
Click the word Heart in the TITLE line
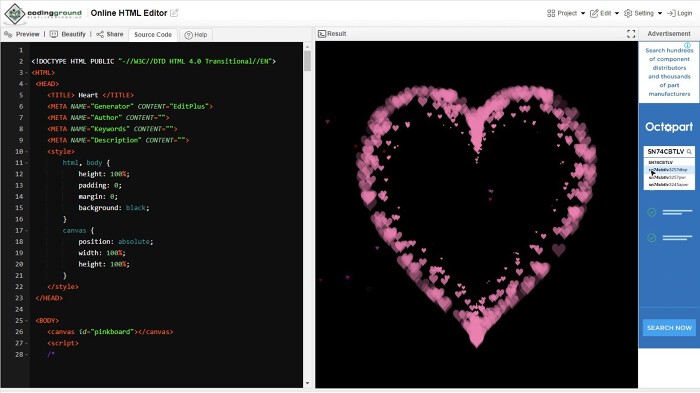88,95
